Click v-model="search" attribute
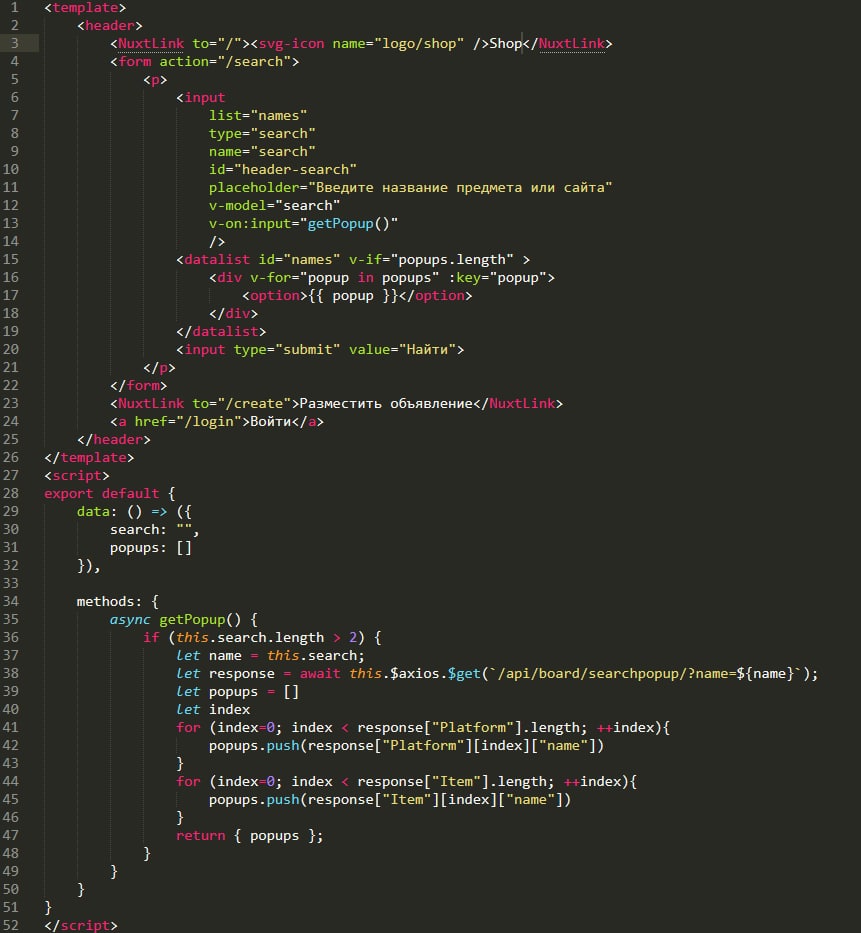Image resolution: width=861 pixels, height=933 pixels. pyautogui.click(x=274, y=205)
